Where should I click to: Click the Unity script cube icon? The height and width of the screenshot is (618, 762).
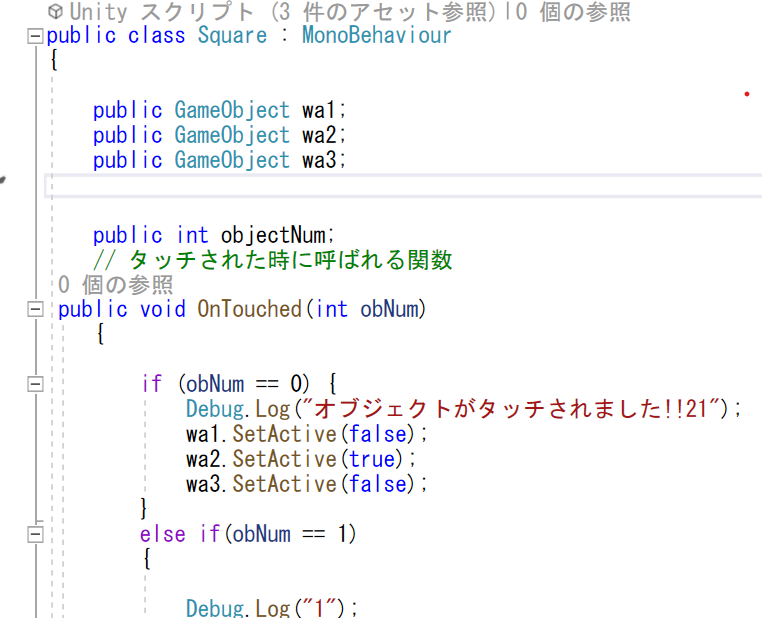click(x=56, y=11)
